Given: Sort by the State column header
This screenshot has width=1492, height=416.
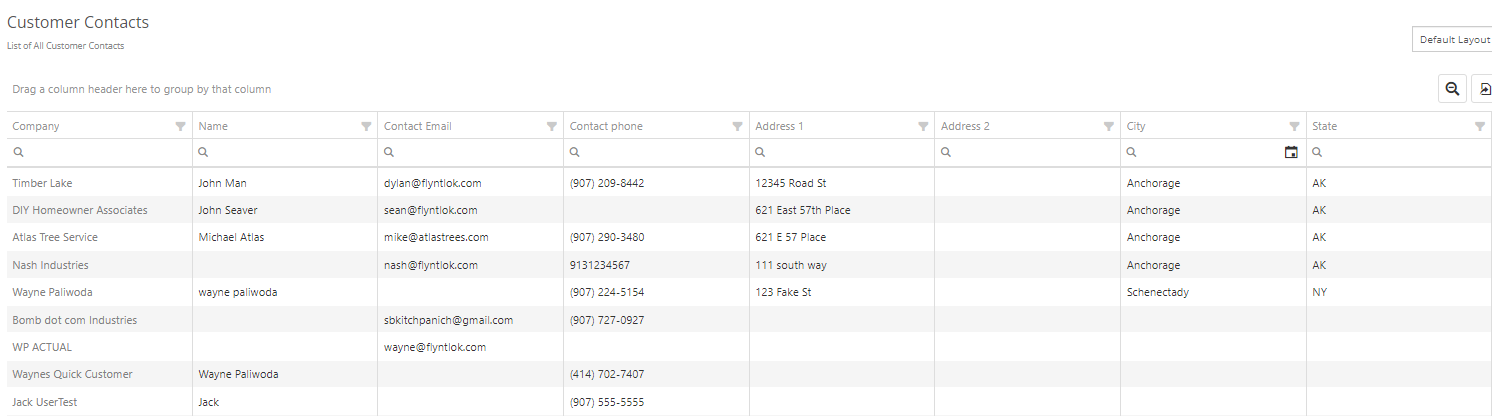Looking at the screenshot, I should (1325, 126).
